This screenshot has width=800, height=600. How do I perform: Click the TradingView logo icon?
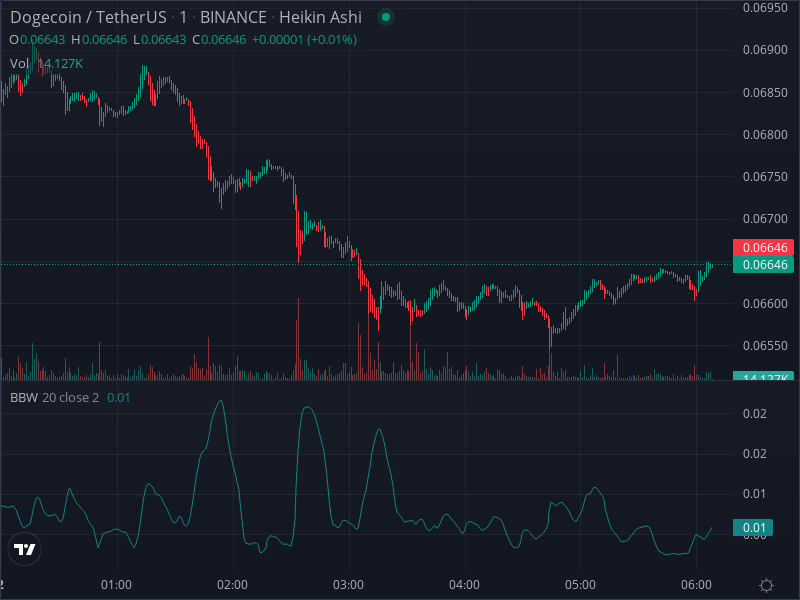coord(24,549)
